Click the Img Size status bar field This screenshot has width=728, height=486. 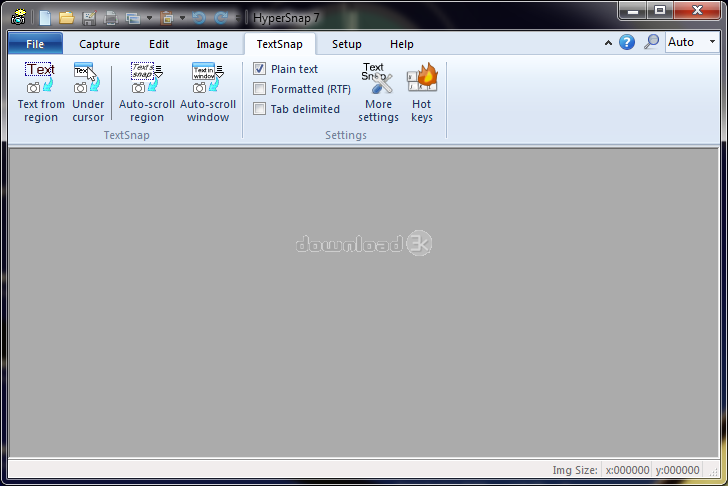pos(575,470)
